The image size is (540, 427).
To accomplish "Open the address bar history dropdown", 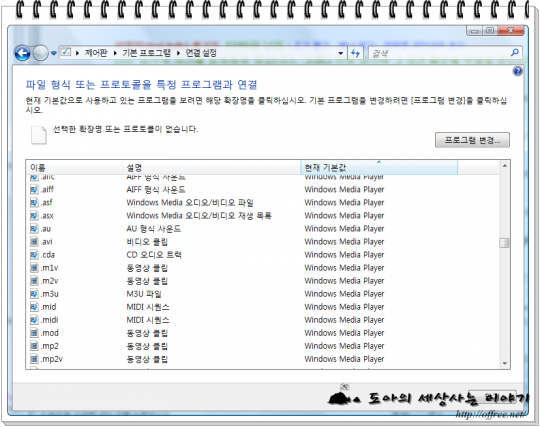I will 341,53.
